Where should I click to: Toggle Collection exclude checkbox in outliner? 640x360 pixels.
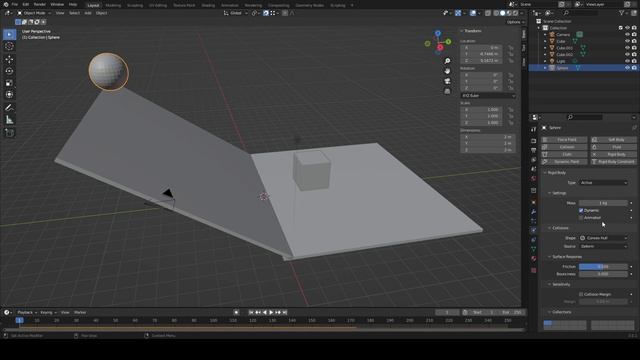621,28
